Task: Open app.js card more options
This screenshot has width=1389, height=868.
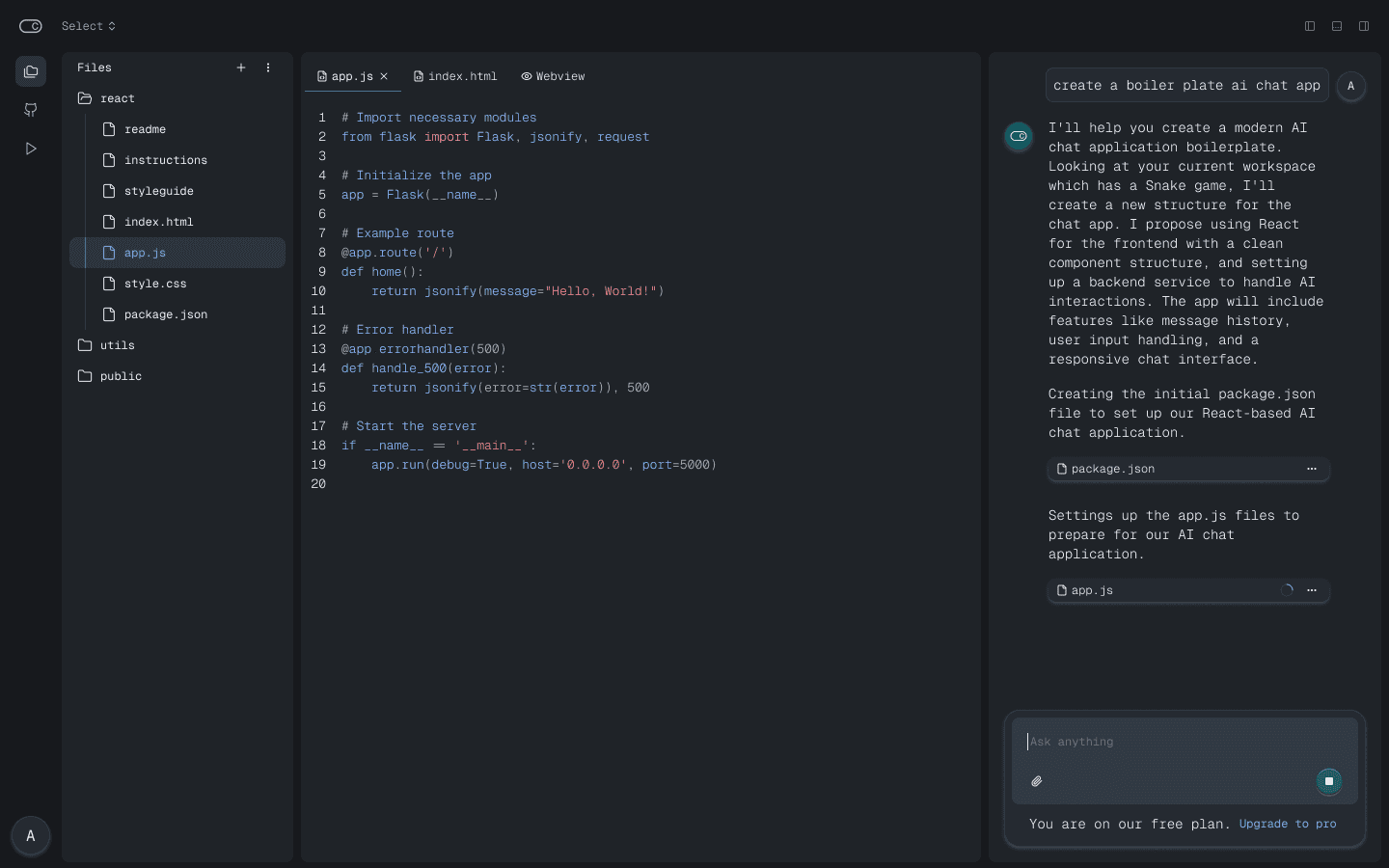Action: click(x=1312, y=590)
